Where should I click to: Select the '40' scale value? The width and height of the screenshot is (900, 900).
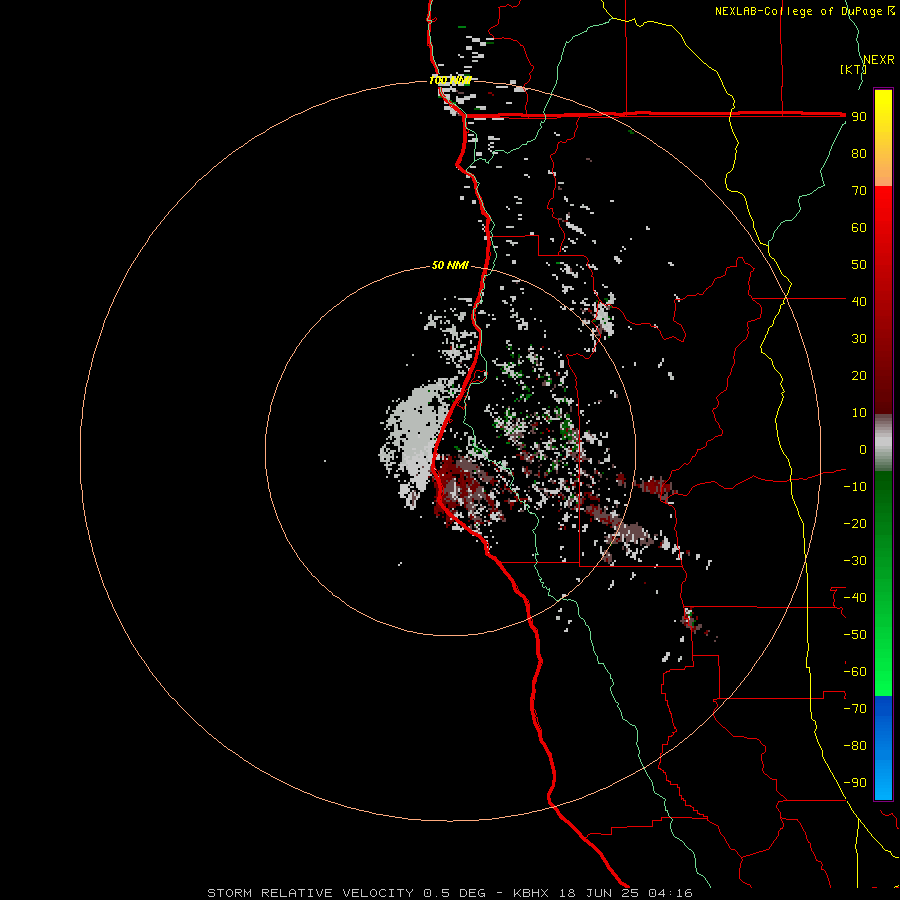pyautogui.click(x=859, y=301)
